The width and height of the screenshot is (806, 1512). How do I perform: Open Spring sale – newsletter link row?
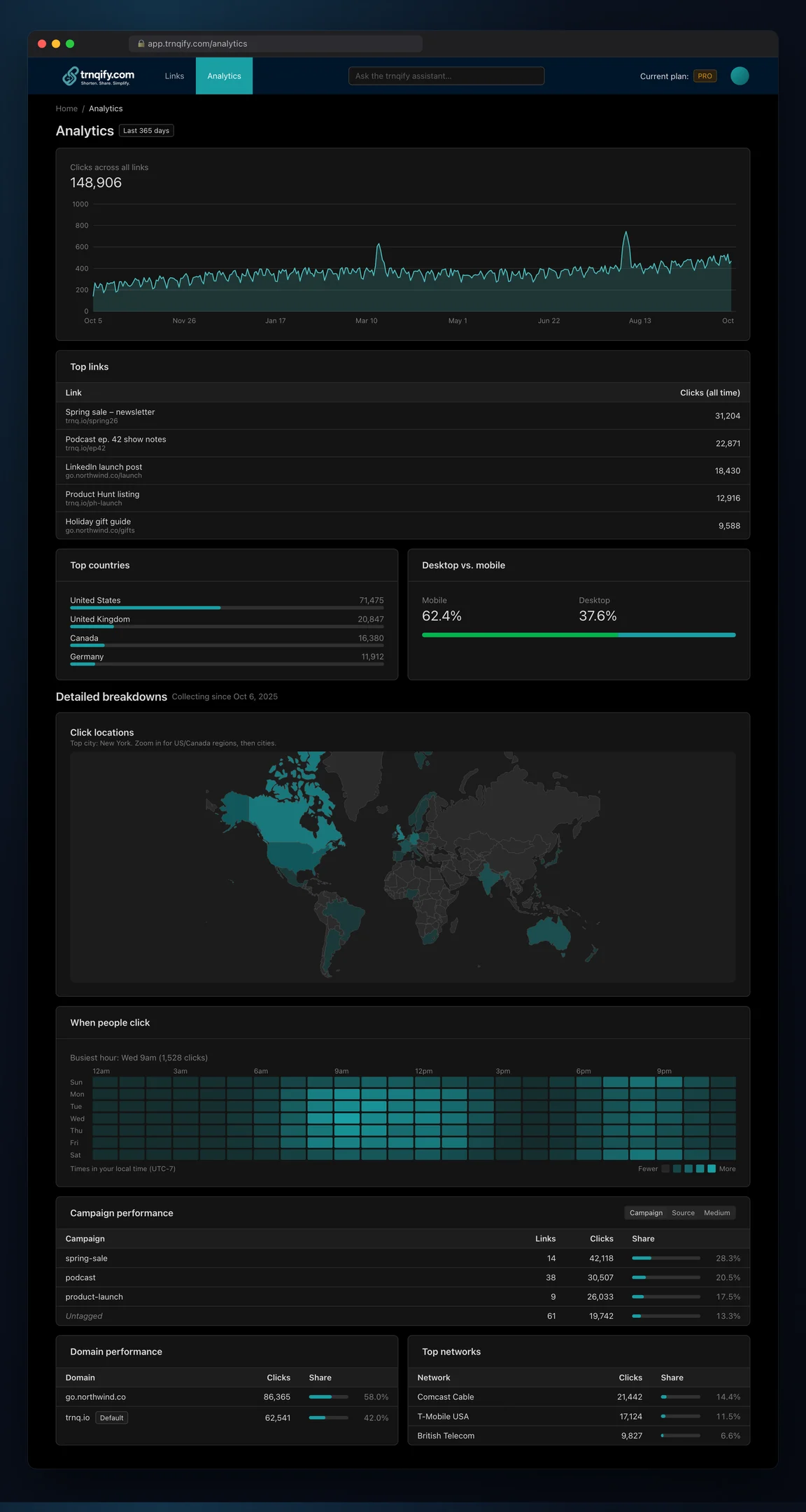pos(403,416)
